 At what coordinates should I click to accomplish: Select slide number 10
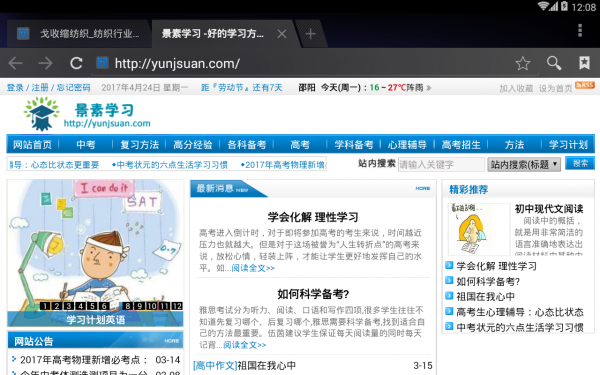(152, 306)
